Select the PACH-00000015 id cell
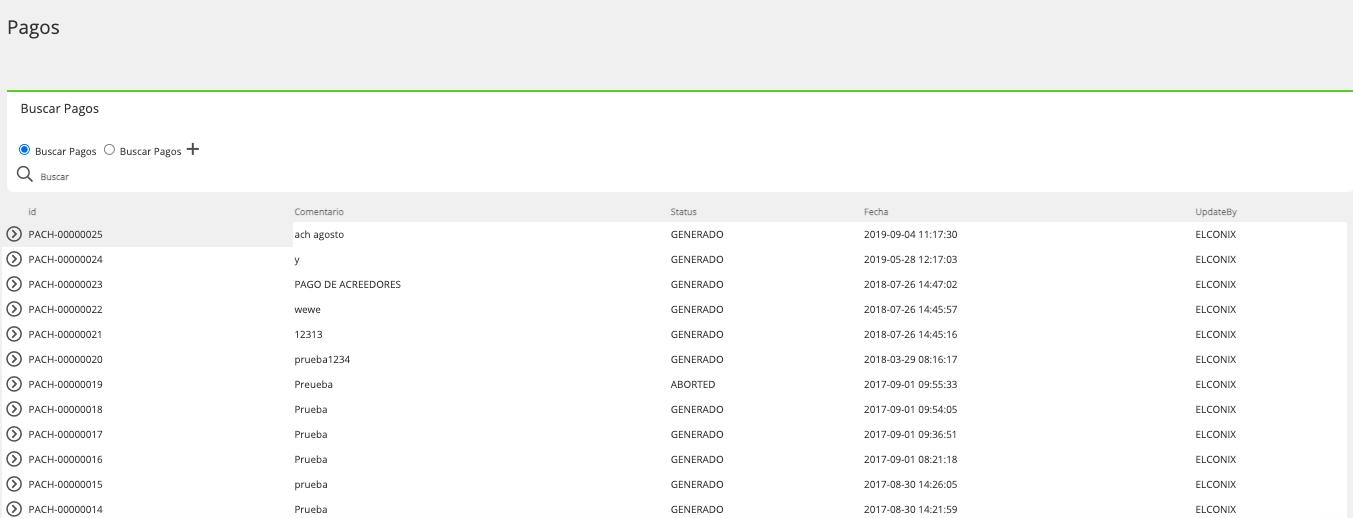The image size is (1353, 518). coord(66,484)
